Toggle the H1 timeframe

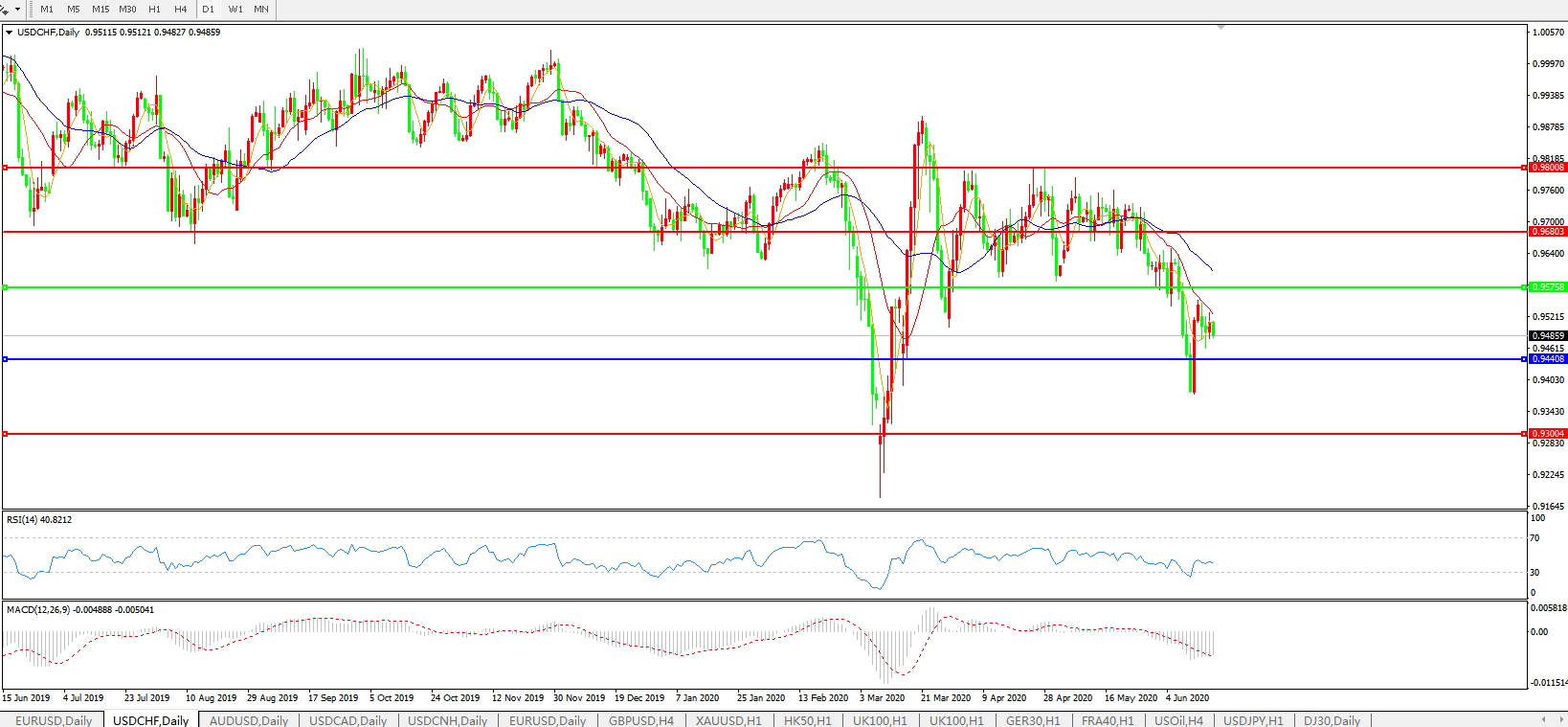point(154,9)
